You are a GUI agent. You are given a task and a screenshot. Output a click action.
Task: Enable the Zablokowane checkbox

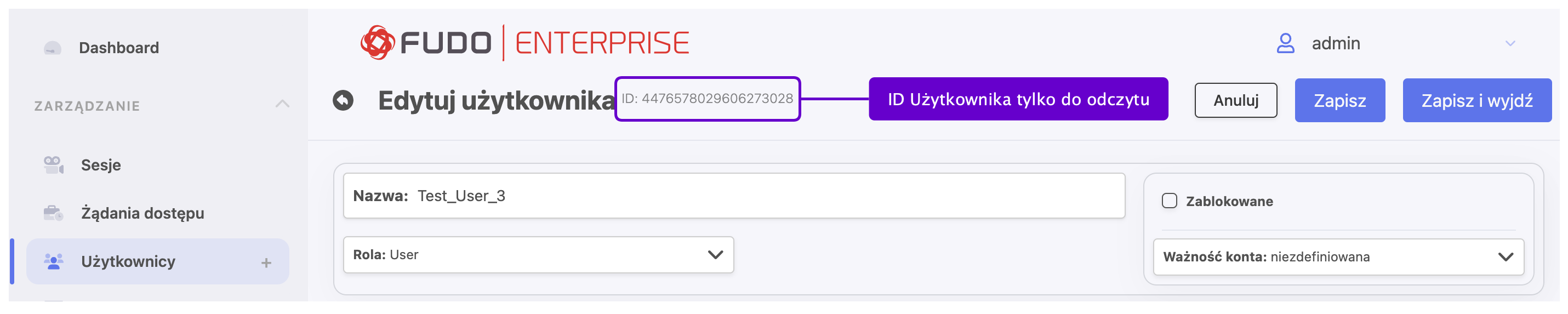pos(1170,202)
